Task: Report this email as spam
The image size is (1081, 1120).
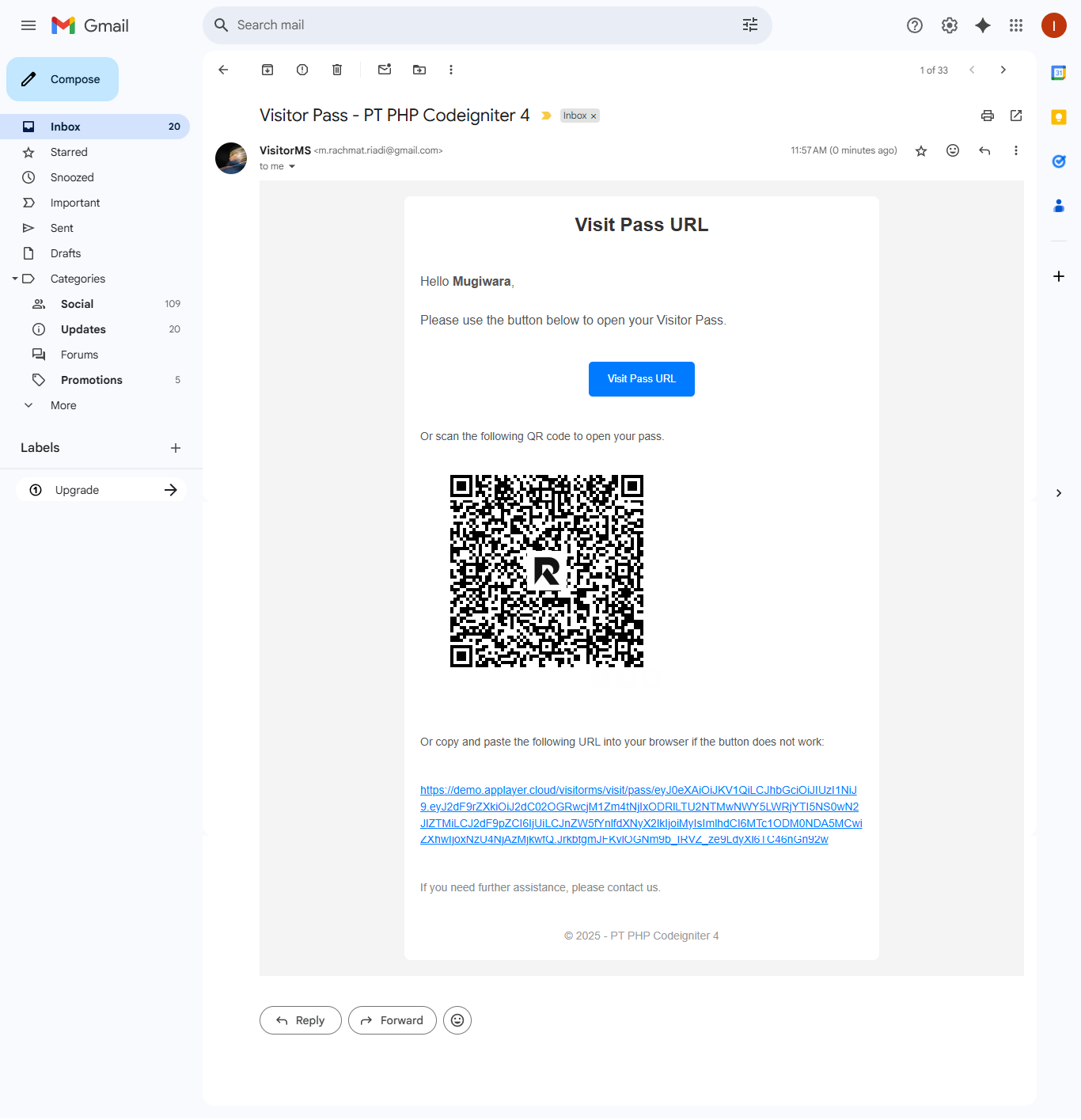Action: pyautogui.click(x=302, y=70)
